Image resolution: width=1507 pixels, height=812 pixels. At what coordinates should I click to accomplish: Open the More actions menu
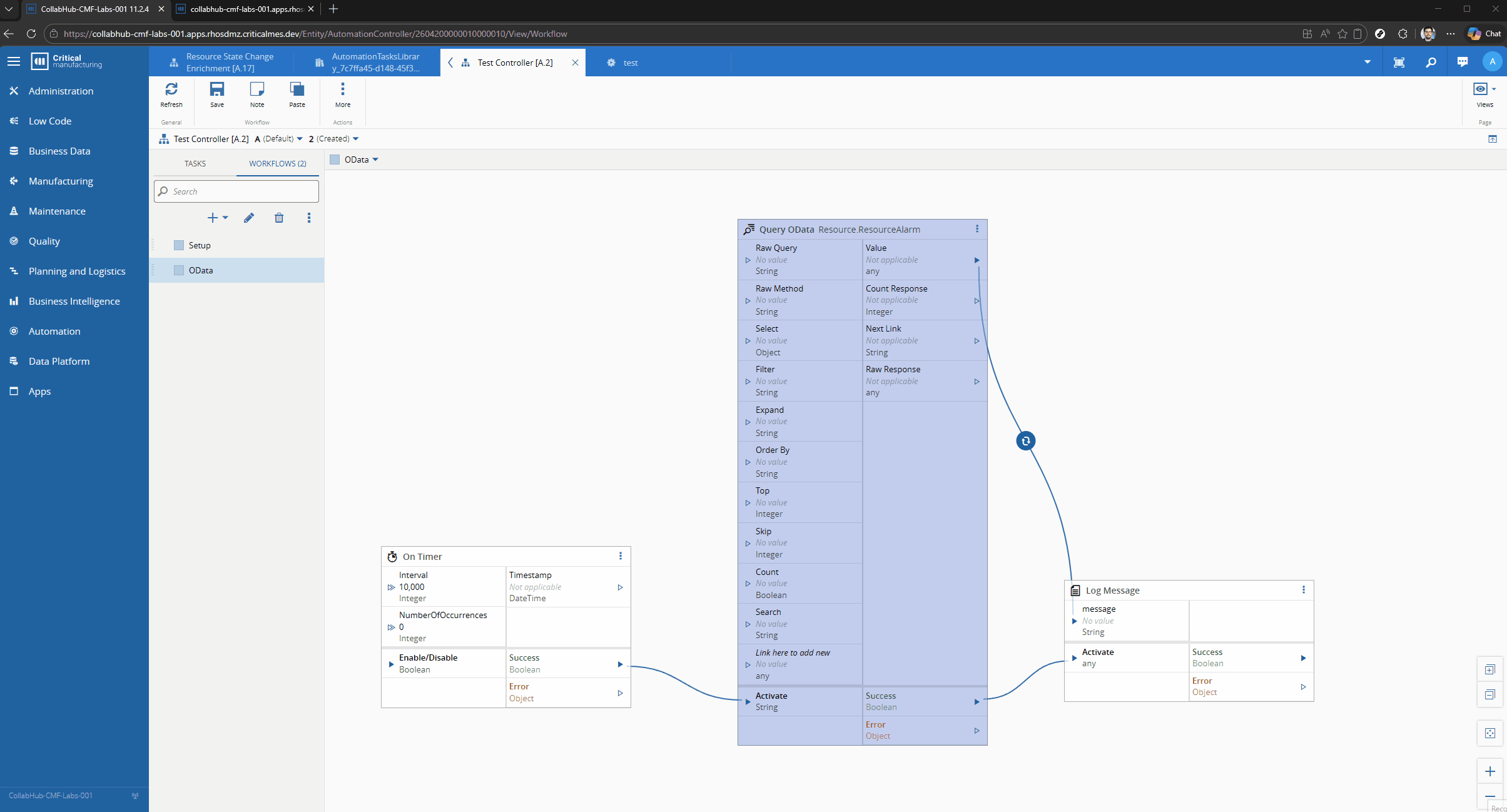coord(342,94)
